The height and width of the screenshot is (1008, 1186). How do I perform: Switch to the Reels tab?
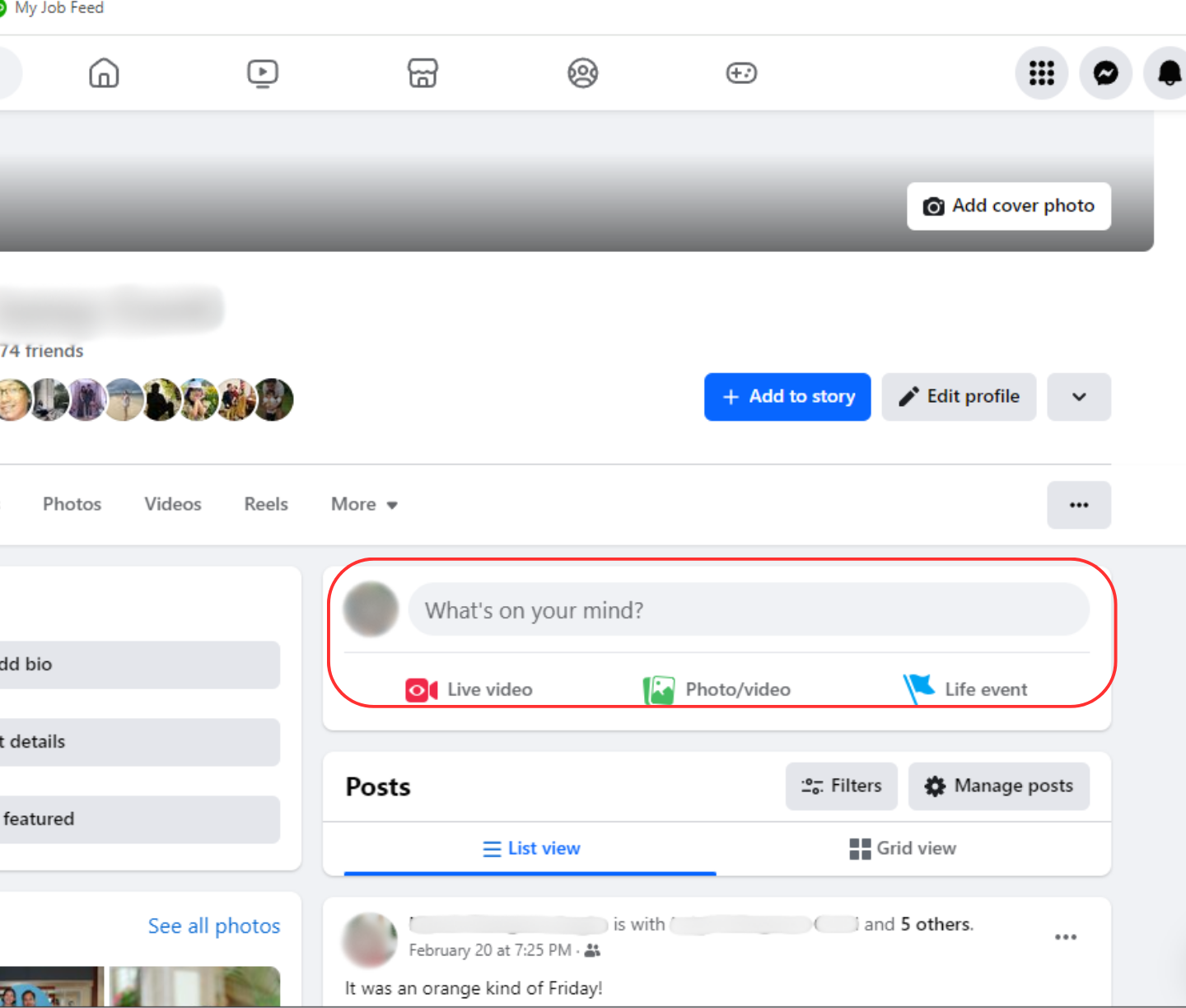click(266, 504)
